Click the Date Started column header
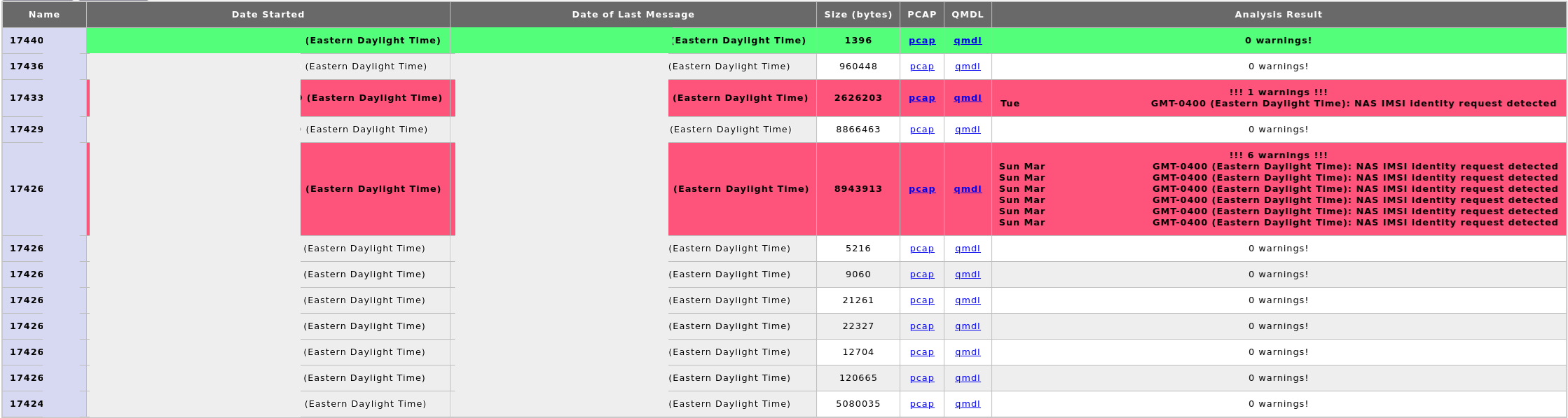Screen dimensions: 1568x418 (268, 15)
